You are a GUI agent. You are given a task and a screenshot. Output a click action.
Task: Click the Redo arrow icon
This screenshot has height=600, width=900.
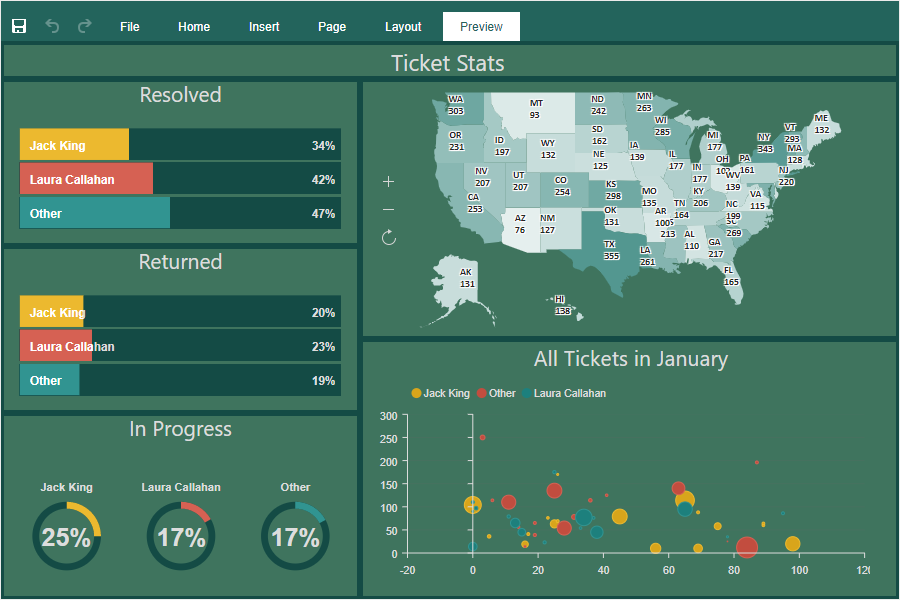click(x=85, y=26)
